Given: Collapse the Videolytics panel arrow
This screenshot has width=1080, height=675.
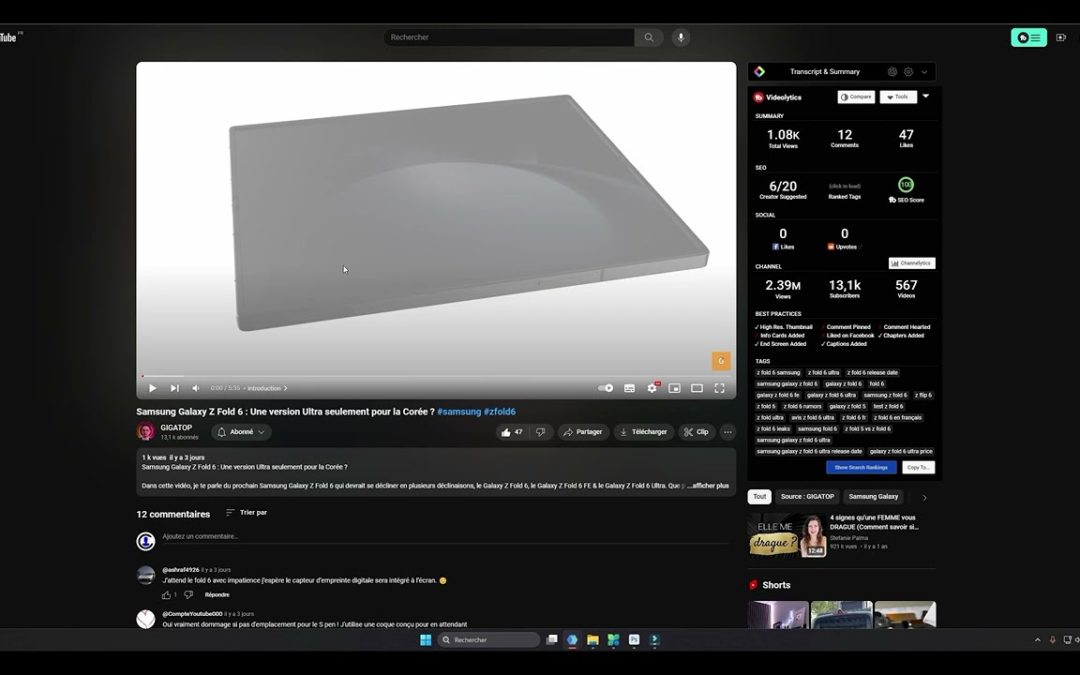Looking at the screenshot, I should click(x=926, y=96).
